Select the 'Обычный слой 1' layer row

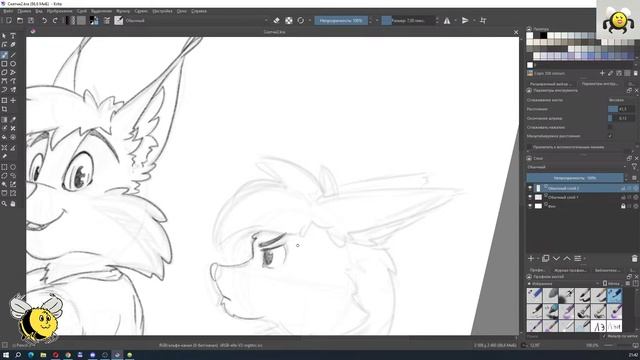[582, 197]
